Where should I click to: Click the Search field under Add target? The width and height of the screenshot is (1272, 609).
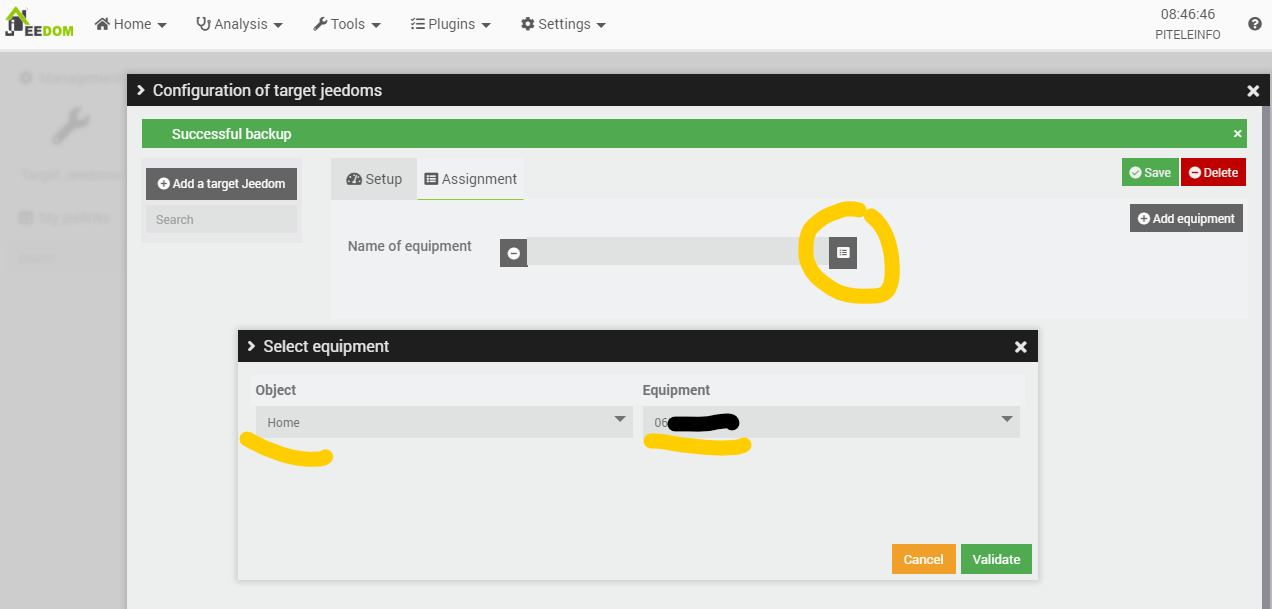(x=221, y=220)
